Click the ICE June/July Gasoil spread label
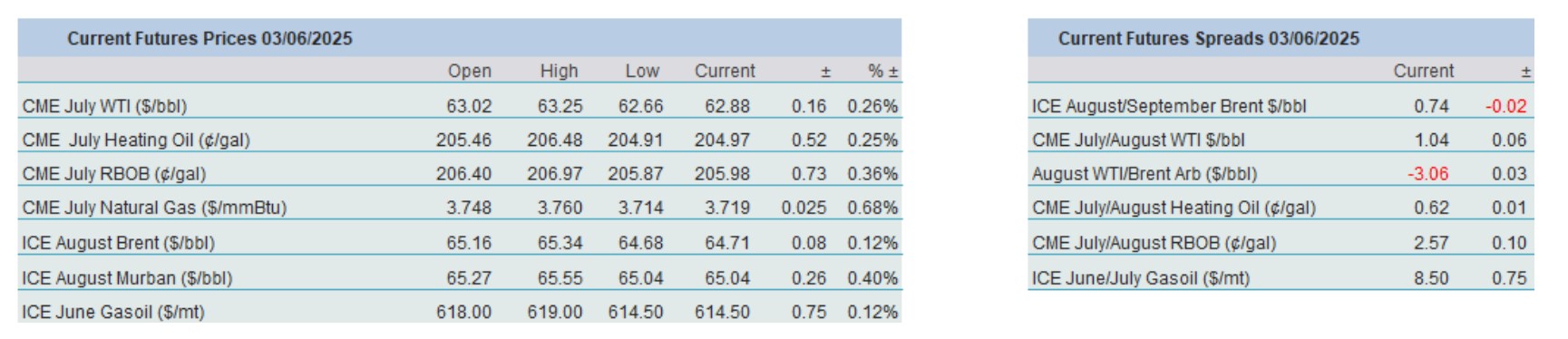Screen dimensions: 1568x339 point(1141,278)
